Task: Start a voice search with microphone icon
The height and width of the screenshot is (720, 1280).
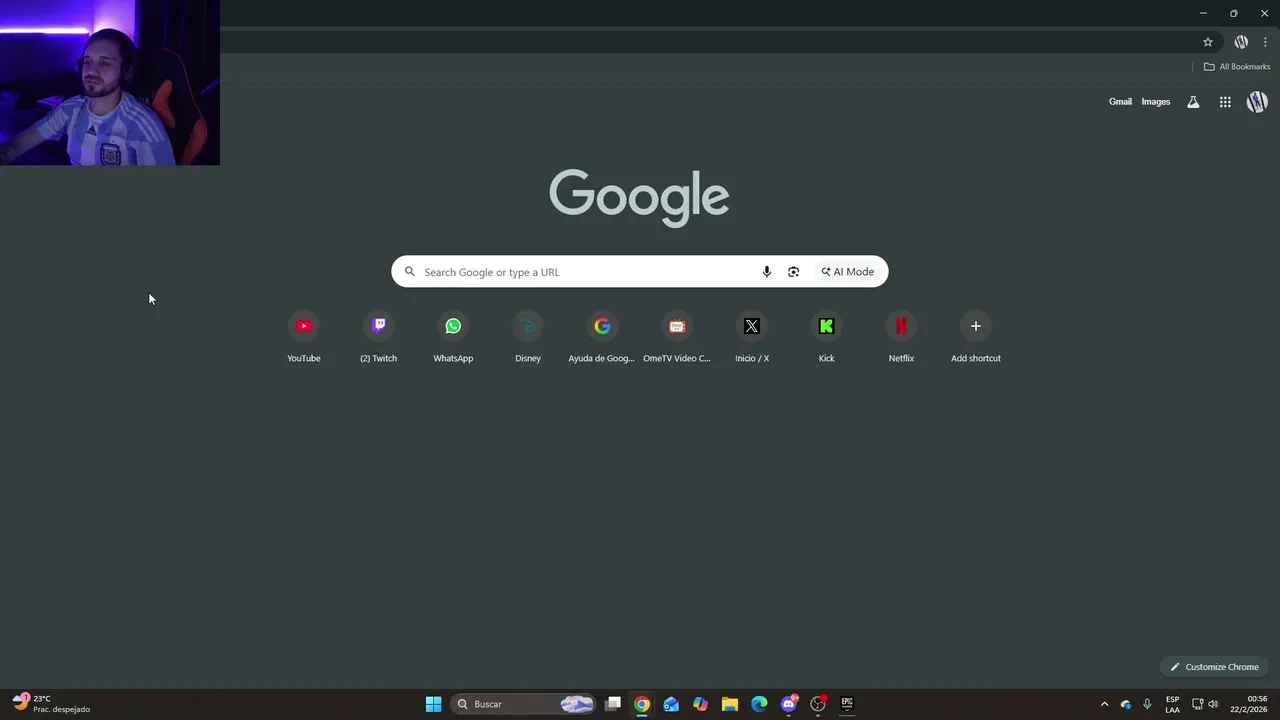Action: pos(767,272)
